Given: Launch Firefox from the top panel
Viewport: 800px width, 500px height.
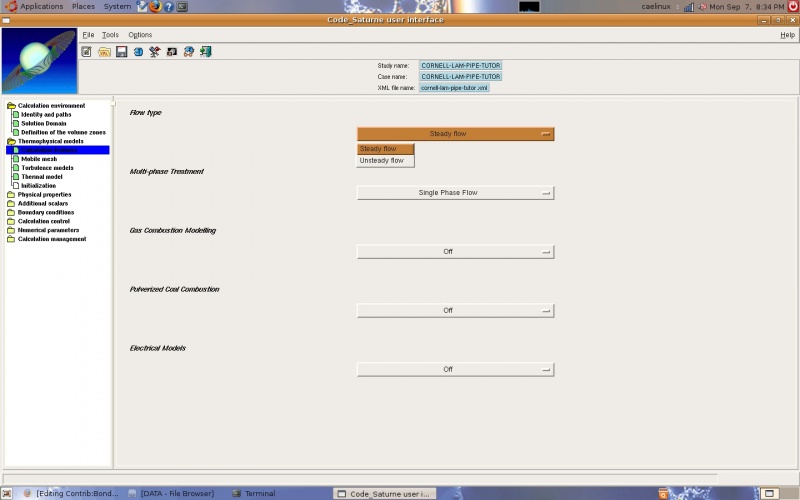Looking at the screenshot, I should click(x=155, y=7).
